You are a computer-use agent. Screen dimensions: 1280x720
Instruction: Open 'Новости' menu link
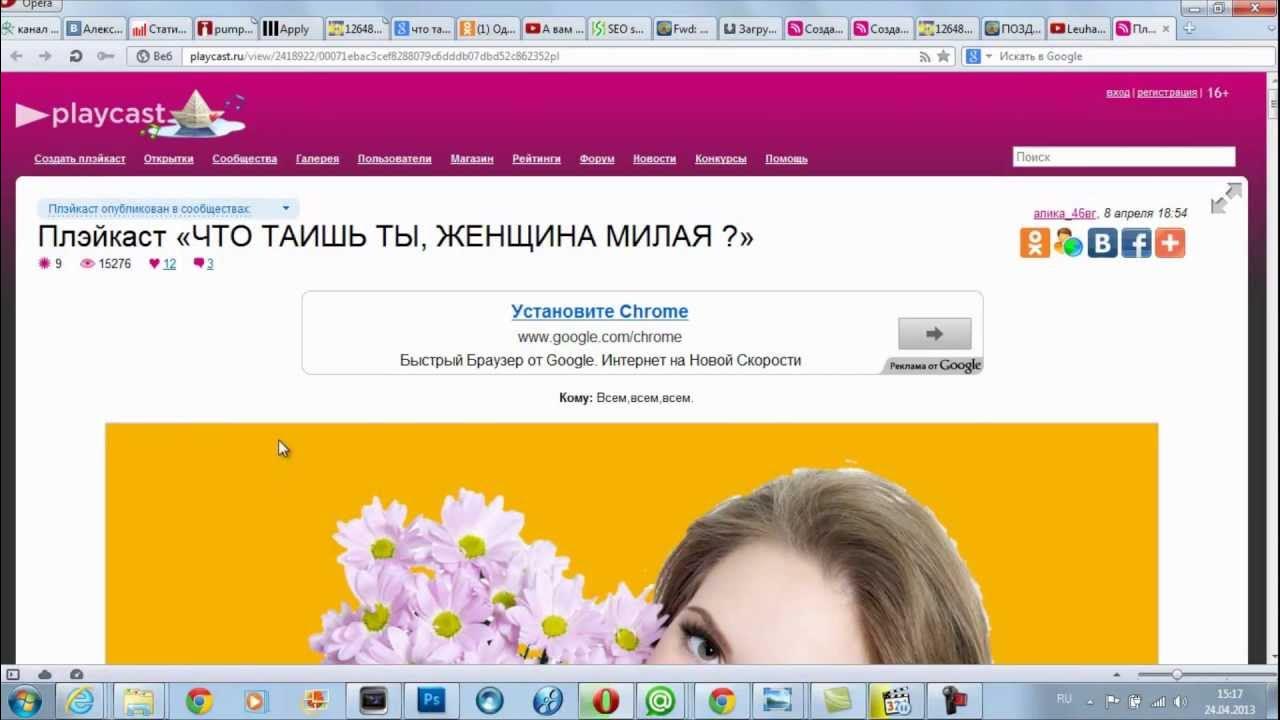(x=654, y=159)
